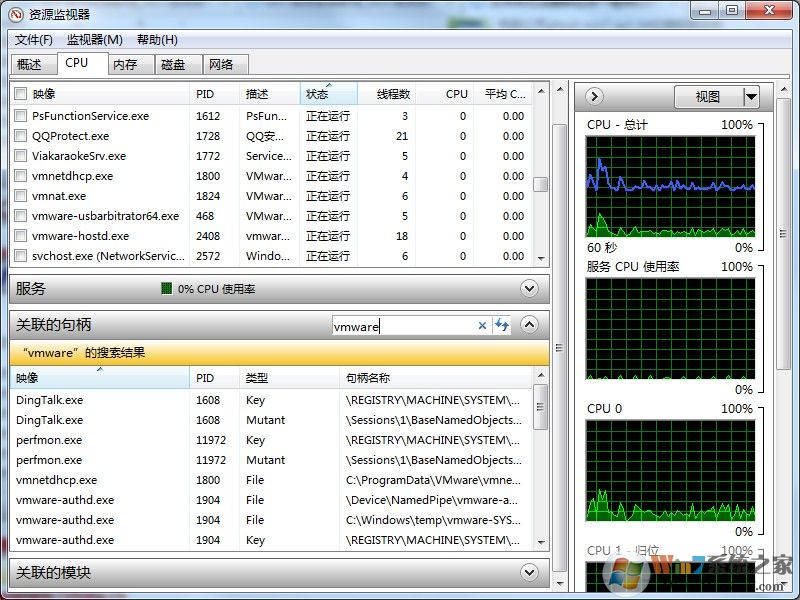Clear the vmware search text with the X icon
Screen dimensions: 800x600
(482, 325)
